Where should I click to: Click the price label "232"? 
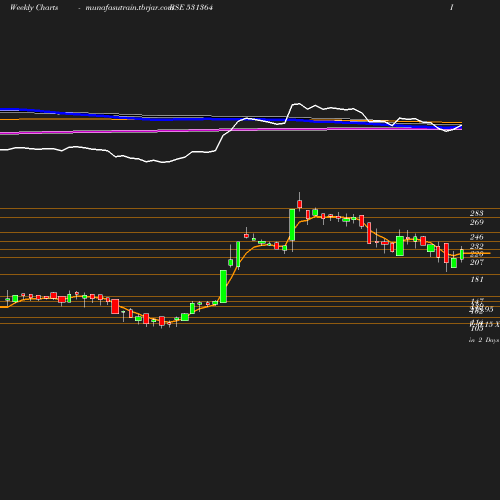[x=476, y=246]
